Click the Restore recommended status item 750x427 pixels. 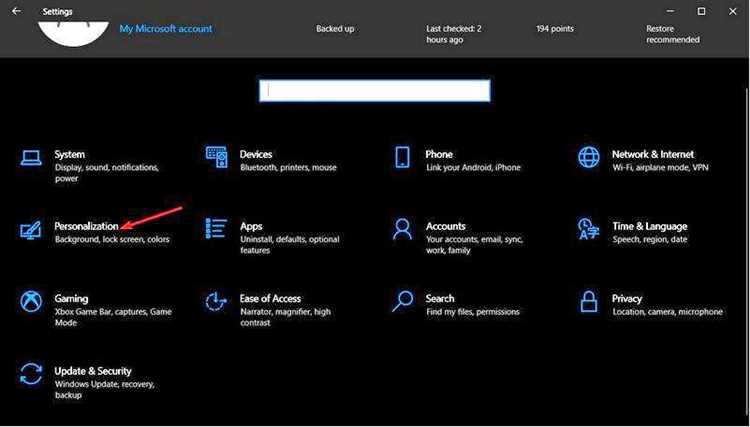pos(673,34)
